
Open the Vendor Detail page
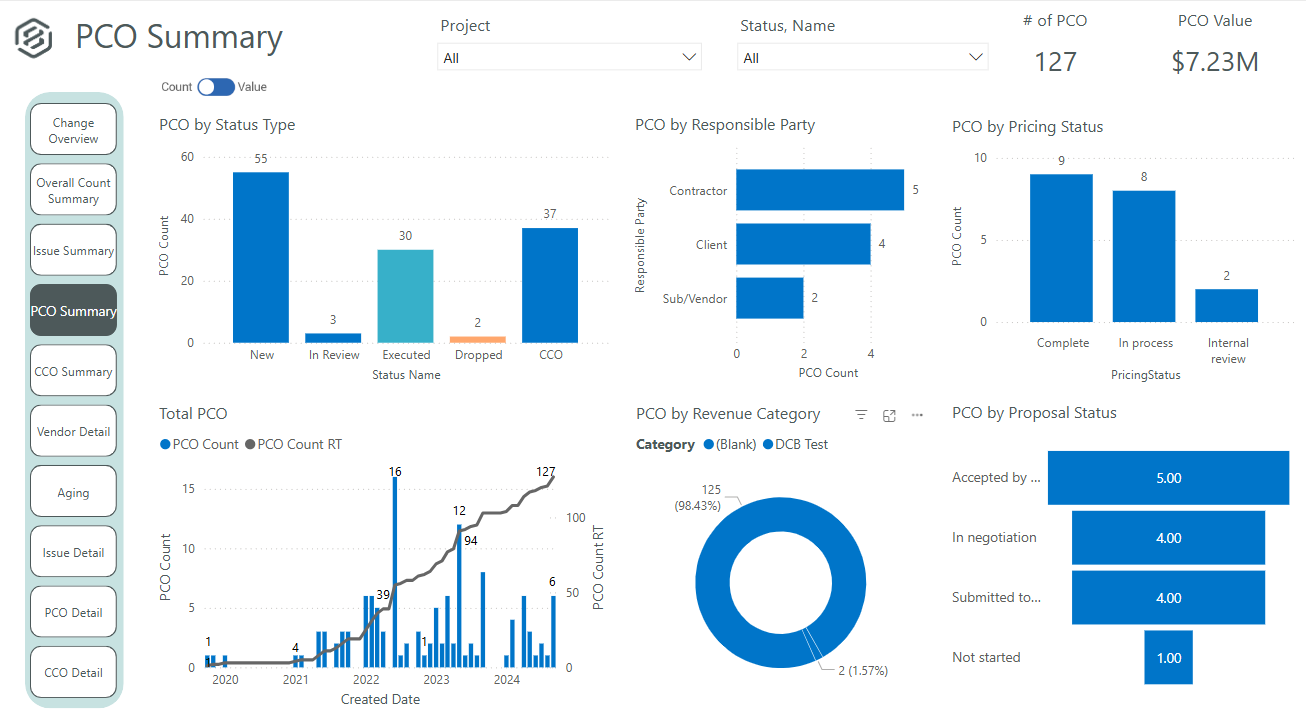pyautogui.click(x=74, y=431)
